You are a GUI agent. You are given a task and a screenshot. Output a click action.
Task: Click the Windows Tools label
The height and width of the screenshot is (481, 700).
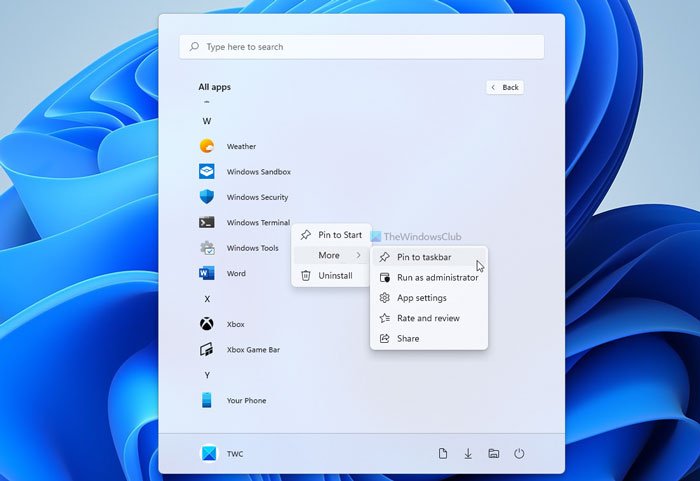[x=252, y=248]
